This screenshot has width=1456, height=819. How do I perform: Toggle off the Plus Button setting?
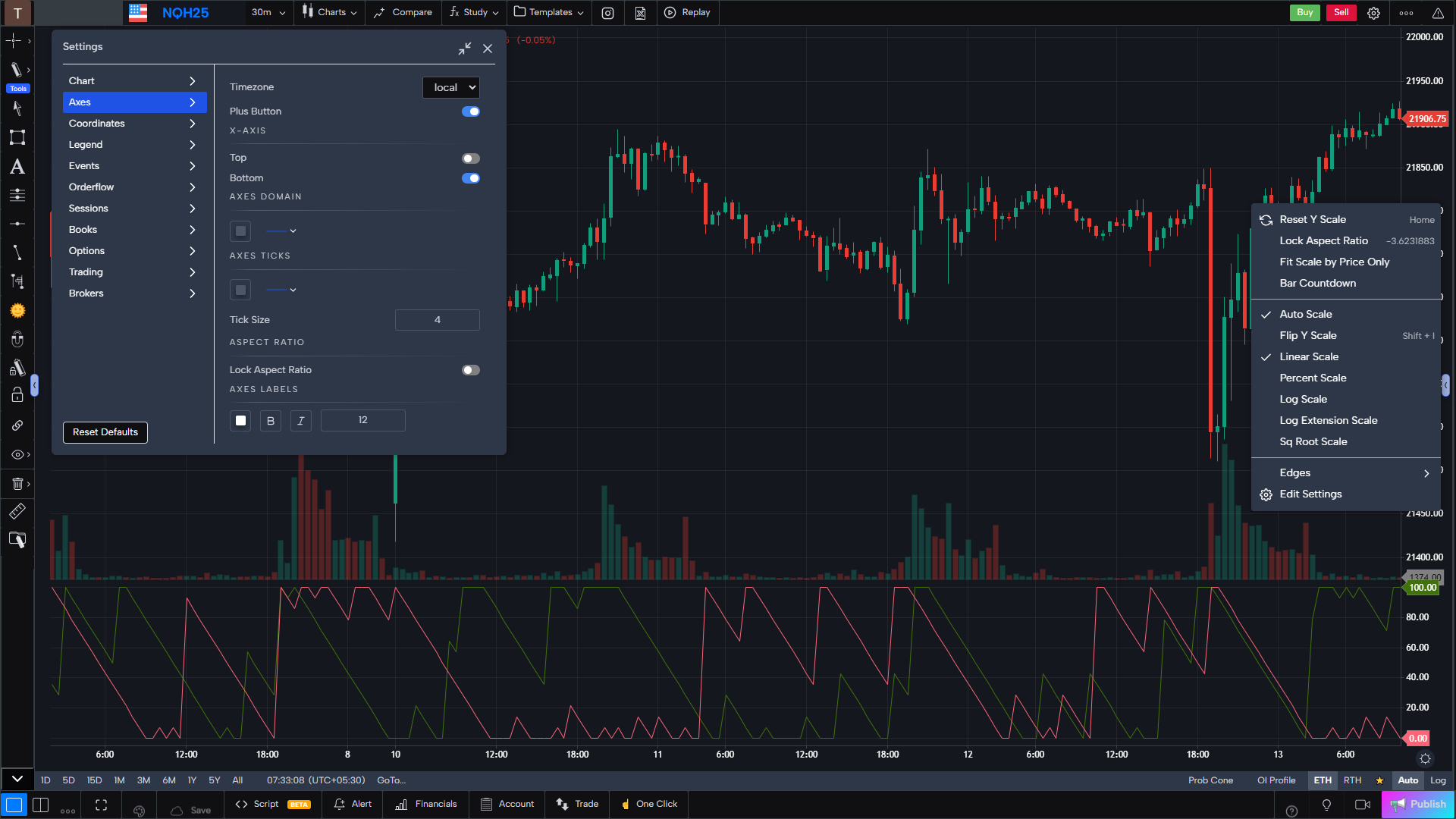pos(471,111)
